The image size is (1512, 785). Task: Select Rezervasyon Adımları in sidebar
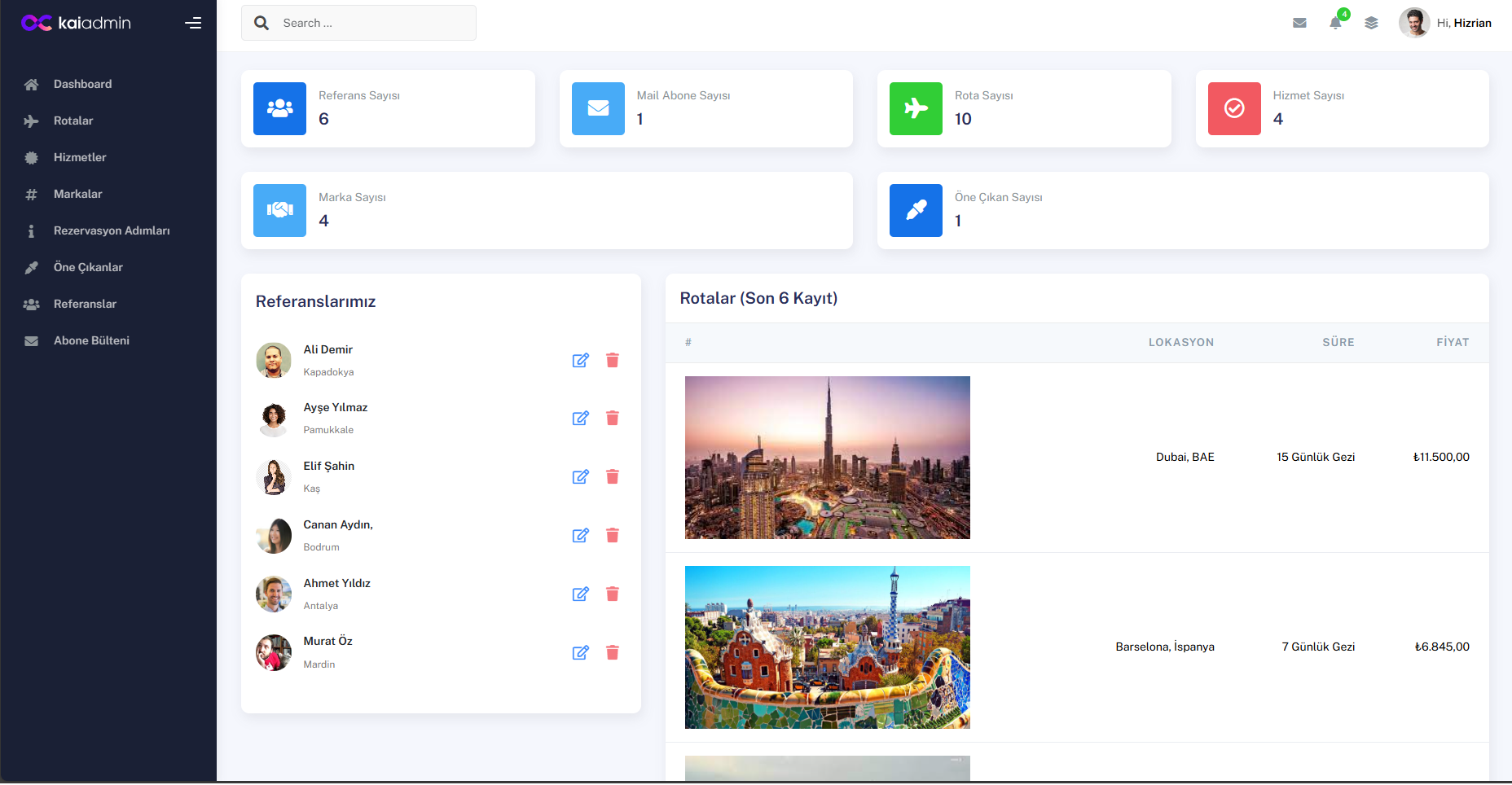[112, 230]
